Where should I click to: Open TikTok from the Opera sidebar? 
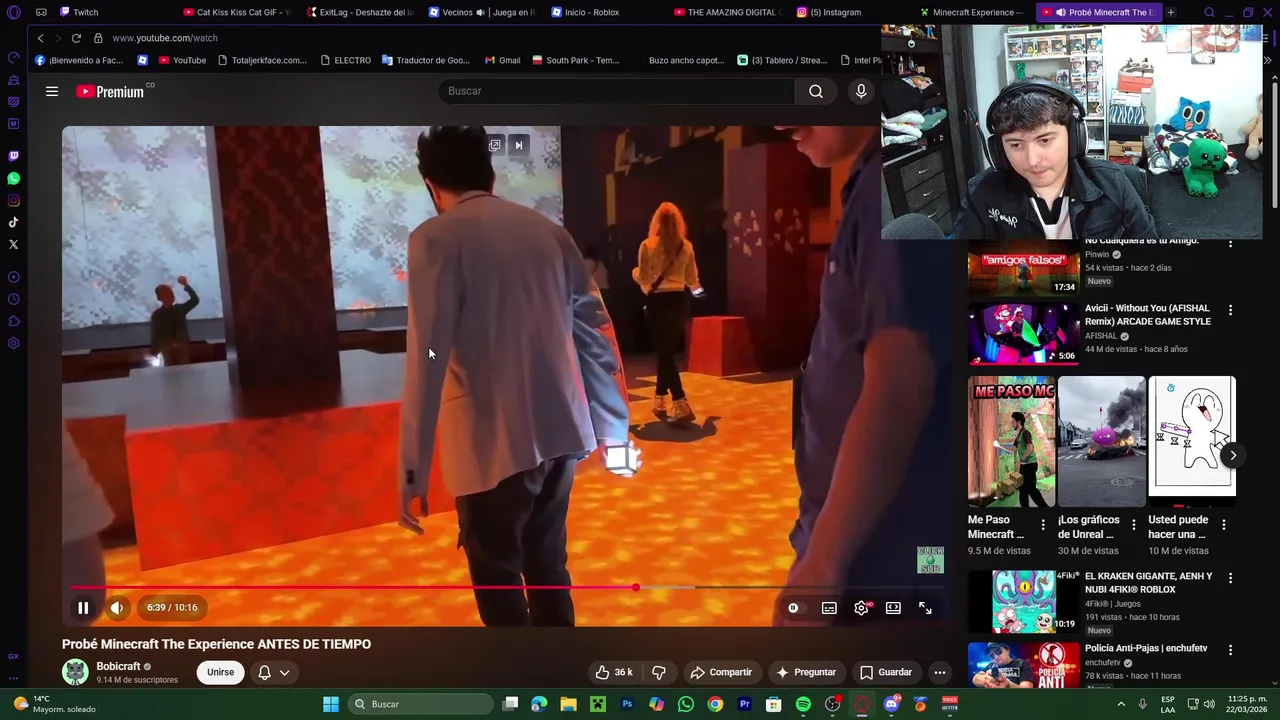13,222
